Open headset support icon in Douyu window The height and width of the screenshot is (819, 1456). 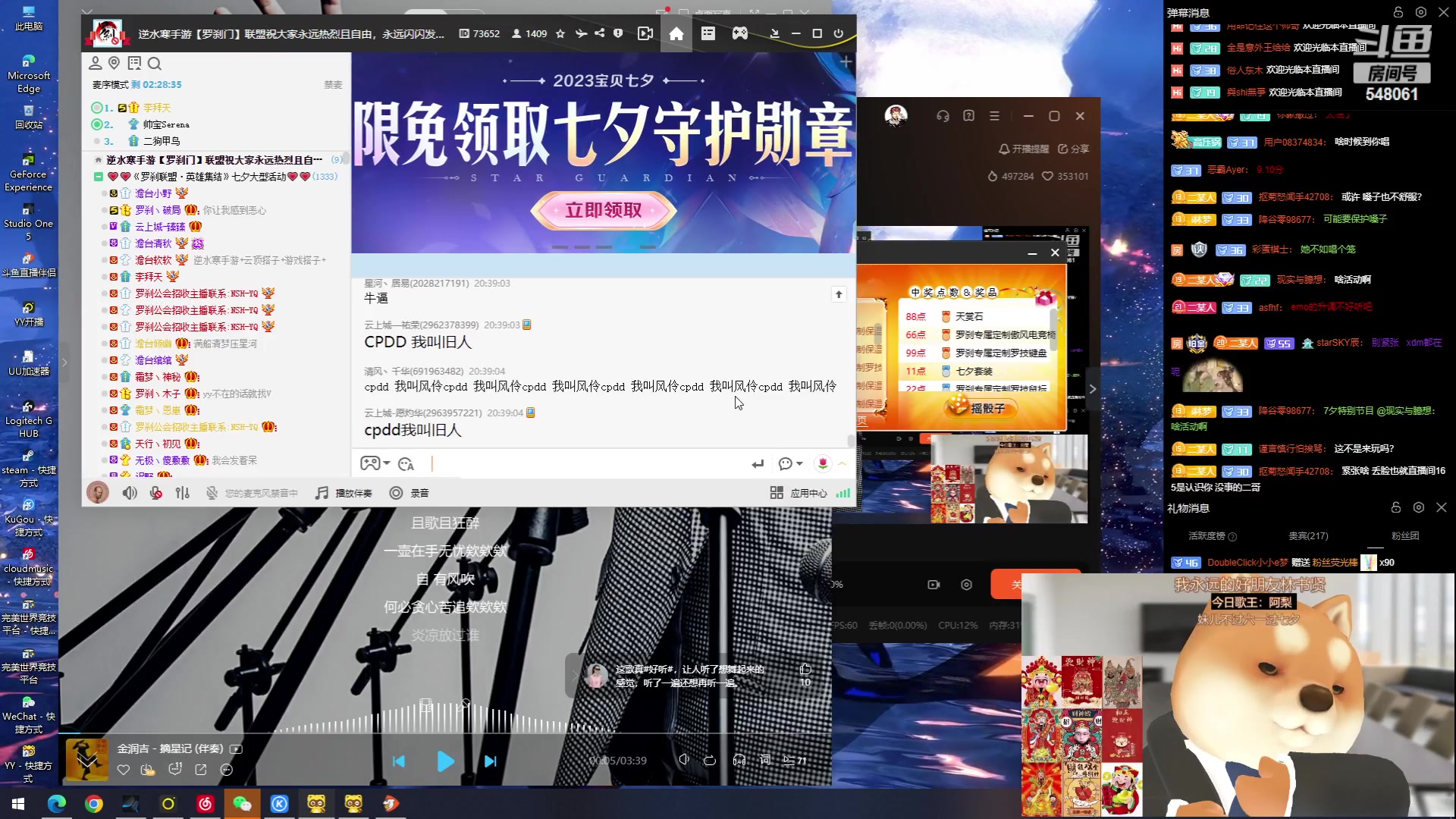coord(943,116)
